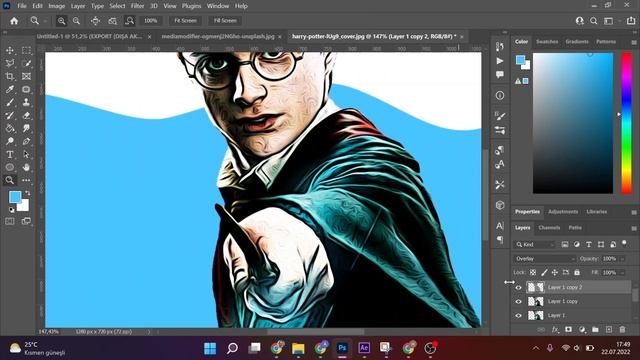This screenshot has height=360, width=640.
Task: Open the Opacity slider dropdown arrow
Action: coord(622,259)
